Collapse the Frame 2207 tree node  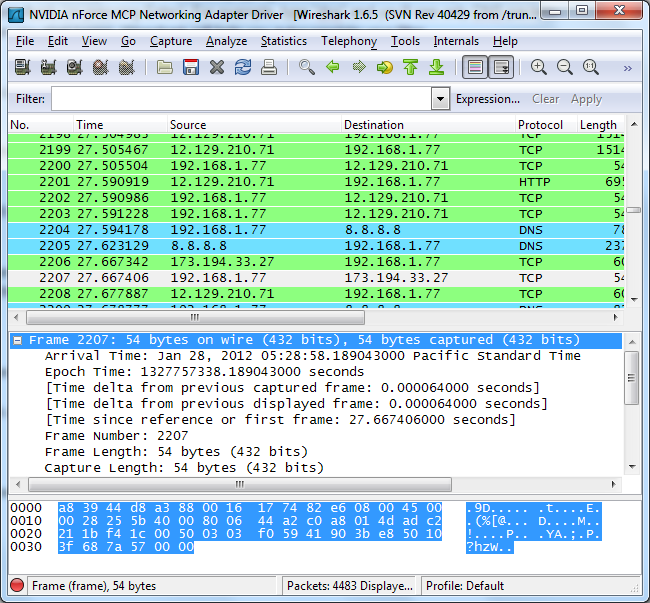(17, 340)
